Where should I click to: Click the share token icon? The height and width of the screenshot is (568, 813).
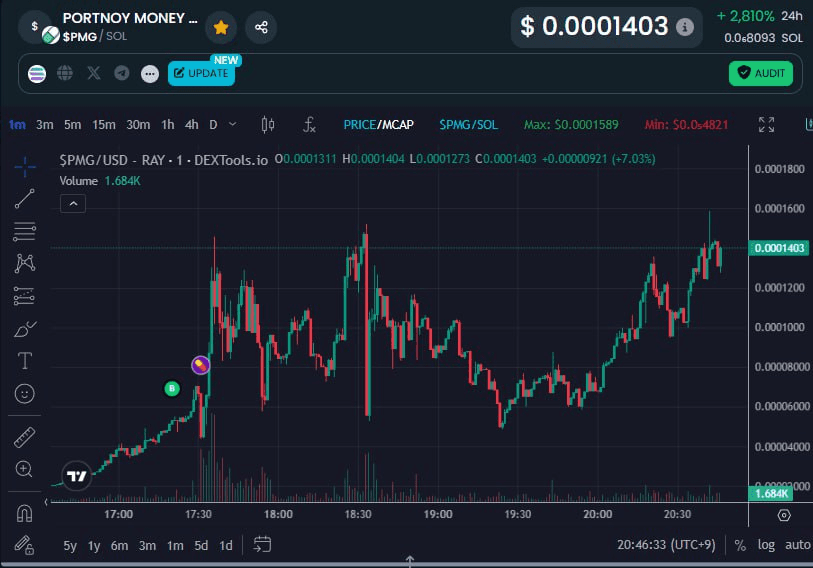(x=261, y=27)
